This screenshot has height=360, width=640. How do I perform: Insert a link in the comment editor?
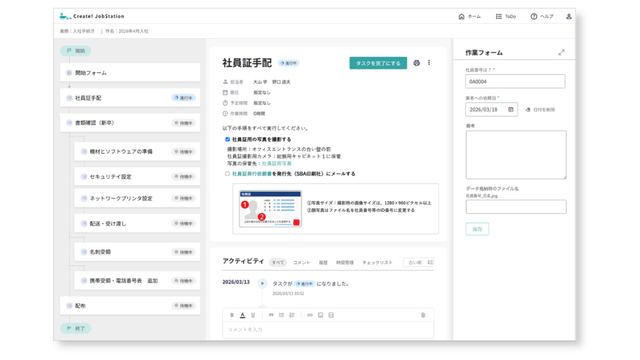tap(310, 315)
